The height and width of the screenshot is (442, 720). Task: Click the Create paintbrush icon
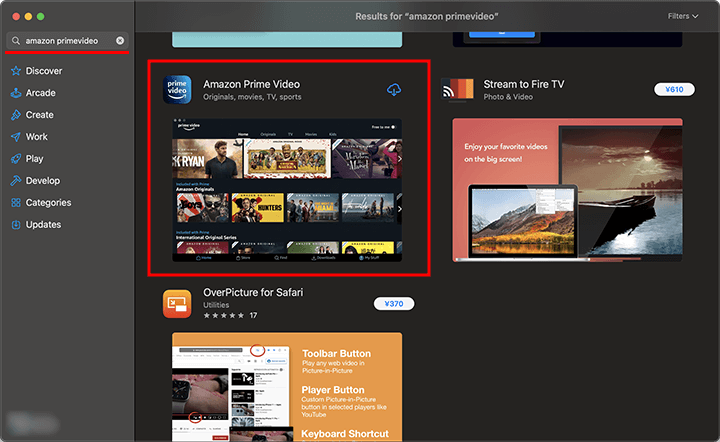16,115
